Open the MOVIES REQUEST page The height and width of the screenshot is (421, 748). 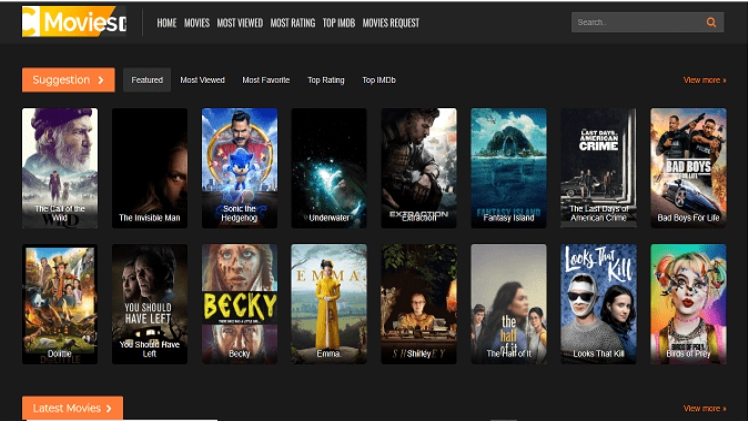tap(391, 23)
